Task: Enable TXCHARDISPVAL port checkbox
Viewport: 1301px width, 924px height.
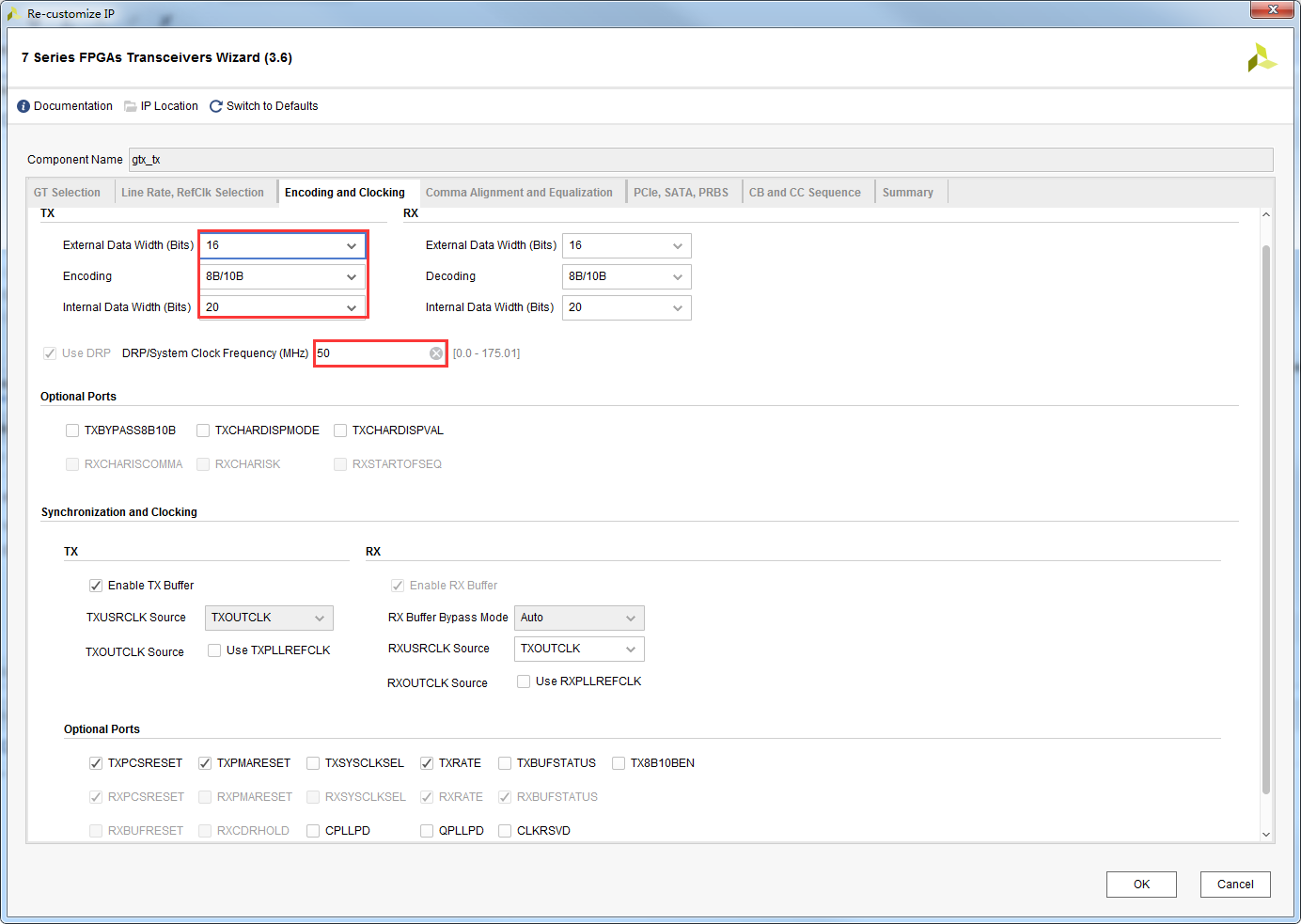Action: pos(340,431)
